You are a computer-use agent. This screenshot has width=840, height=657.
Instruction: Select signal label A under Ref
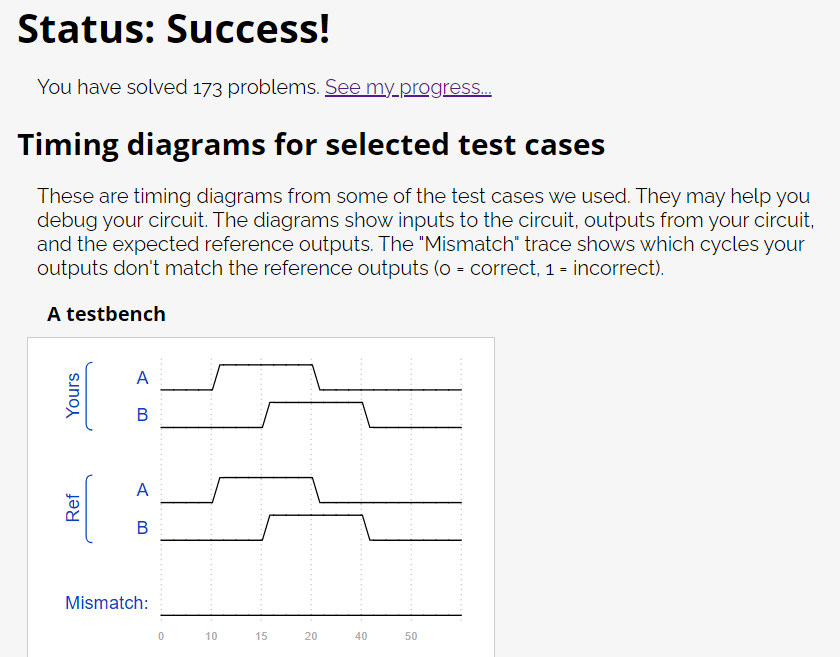point(142,490)
